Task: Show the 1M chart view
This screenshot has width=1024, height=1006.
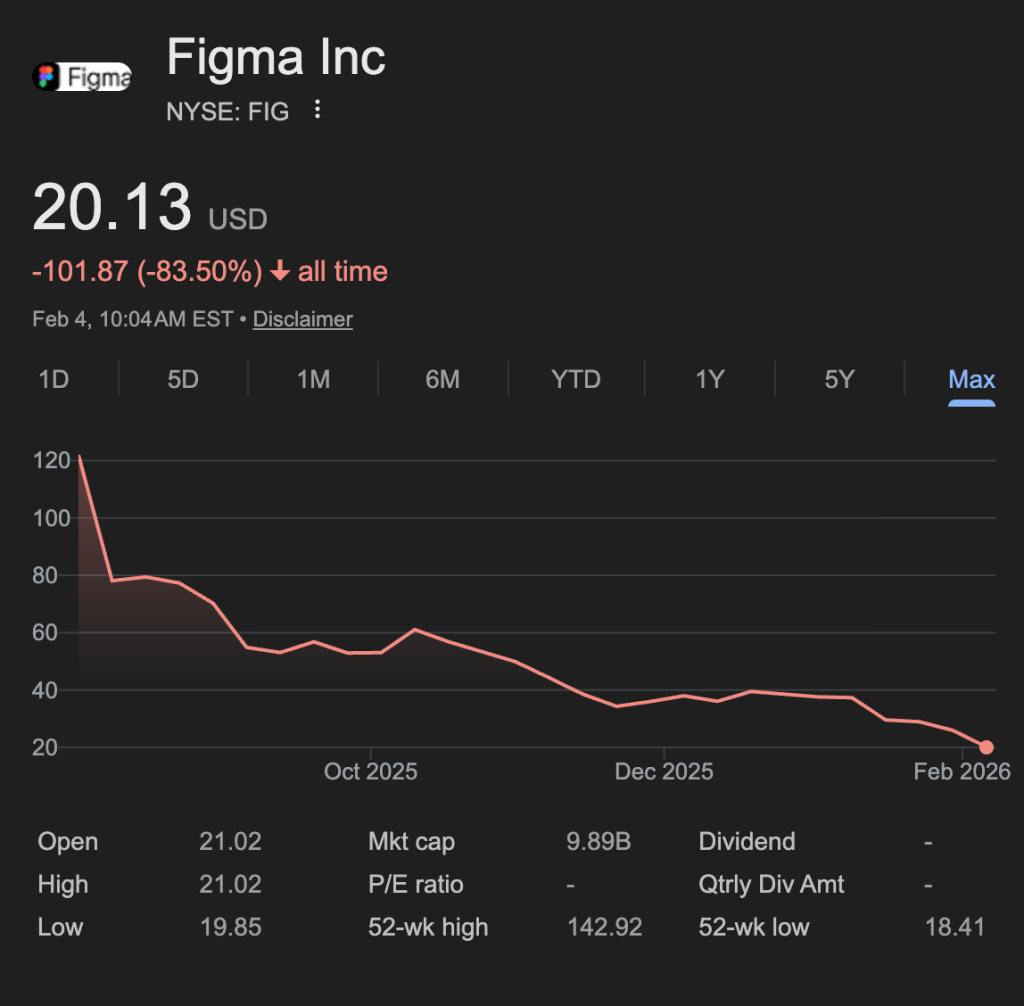Action: click(313, 380)
